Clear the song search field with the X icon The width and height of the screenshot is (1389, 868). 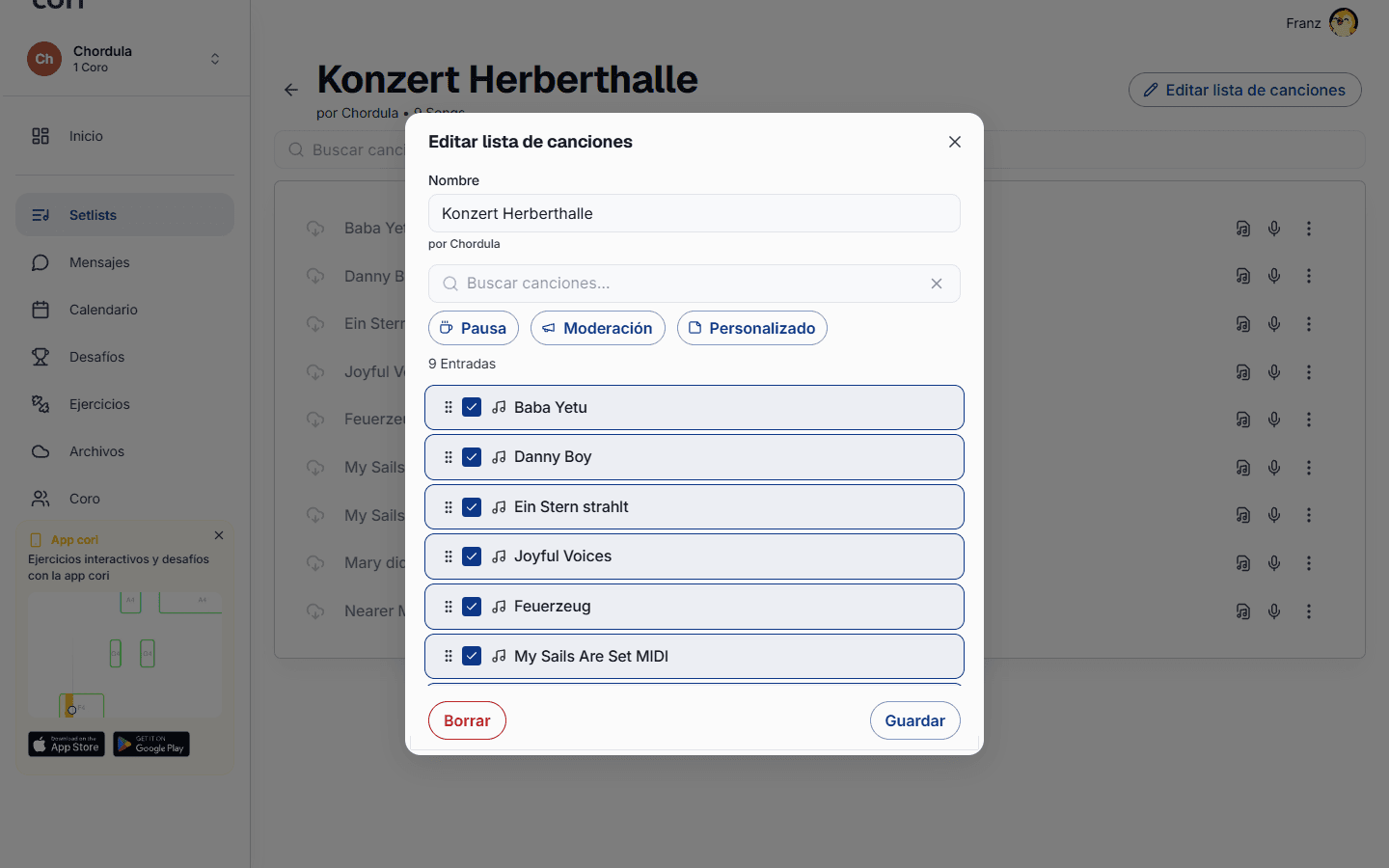coord(937,284)
